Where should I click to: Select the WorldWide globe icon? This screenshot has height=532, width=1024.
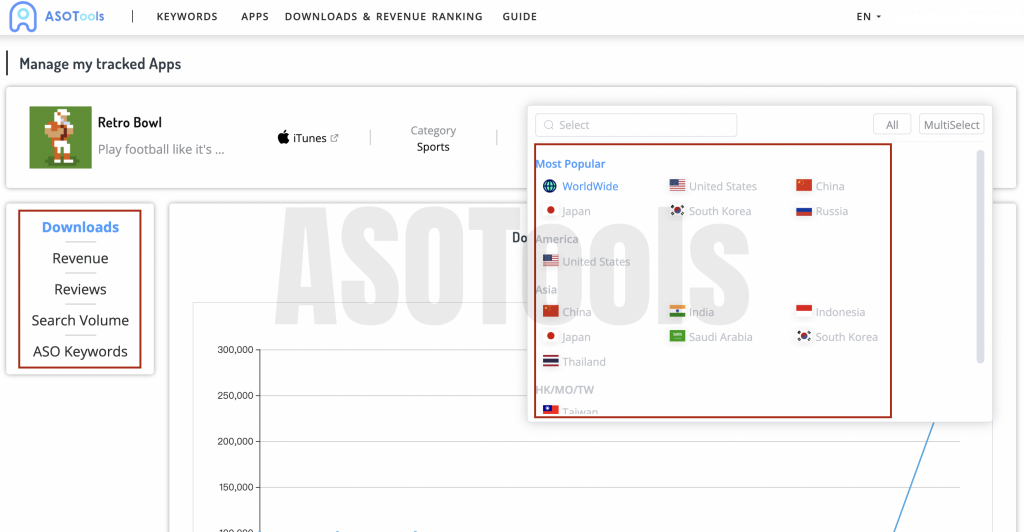click(x=550, y=186)
